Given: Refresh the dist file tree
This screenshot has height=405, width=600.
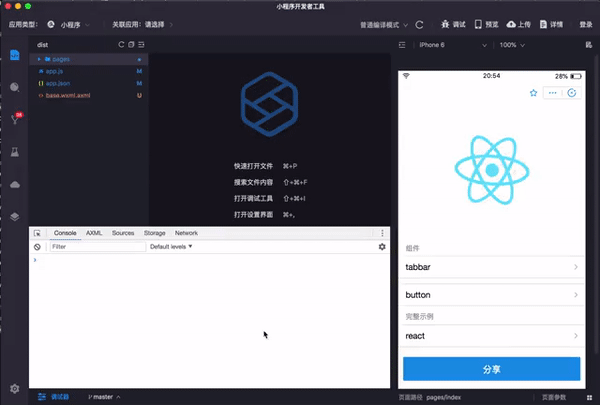Looking at the screenshot, I should [121, 44].
